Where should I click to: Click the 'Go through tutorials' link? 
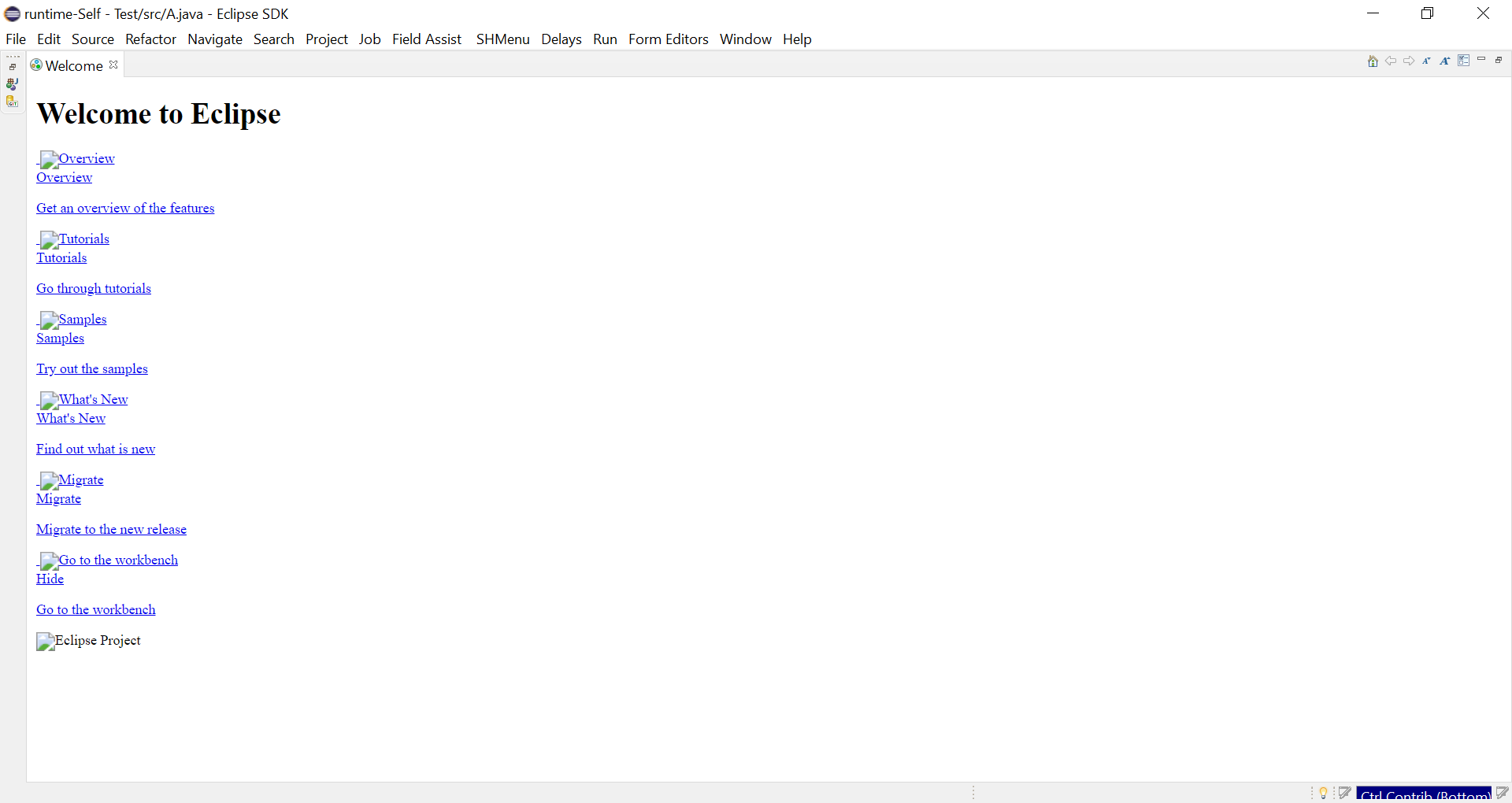tap(94, 288)
